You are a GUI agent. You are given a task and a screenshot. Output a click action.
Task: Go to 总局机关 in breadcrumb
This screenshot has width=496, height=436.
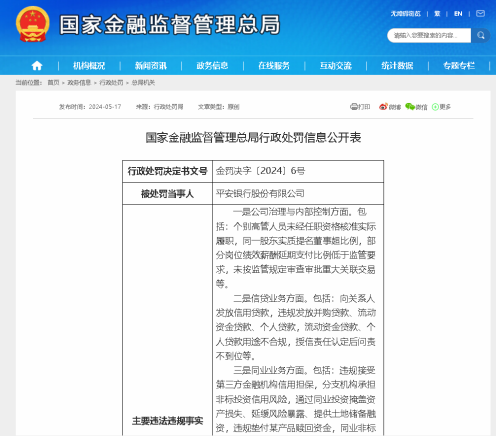pyautogui.click(x=143, y=82)
